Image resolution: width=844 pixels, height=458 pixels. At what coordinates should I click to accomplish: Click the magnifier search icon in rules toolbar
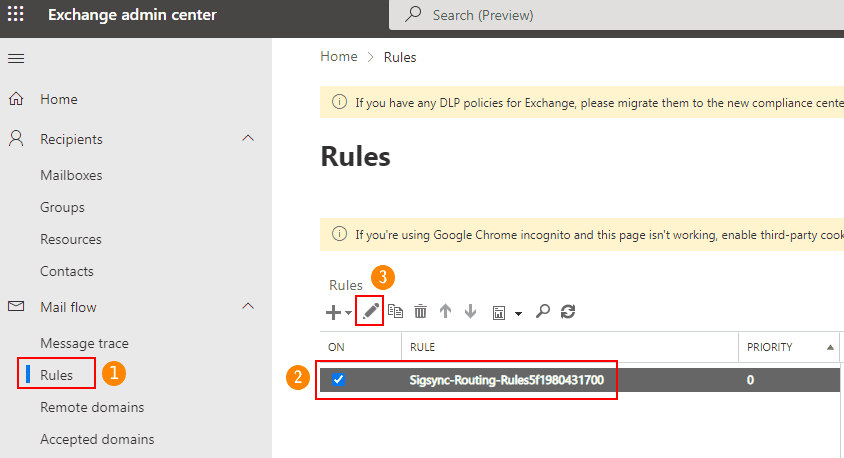pos(543,312)
